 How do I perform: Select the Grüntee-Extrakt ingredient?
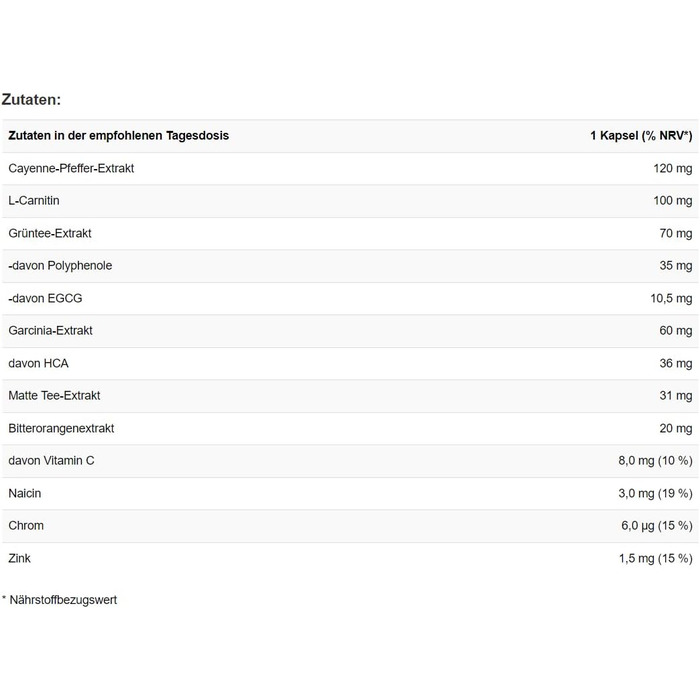point(50,233)
